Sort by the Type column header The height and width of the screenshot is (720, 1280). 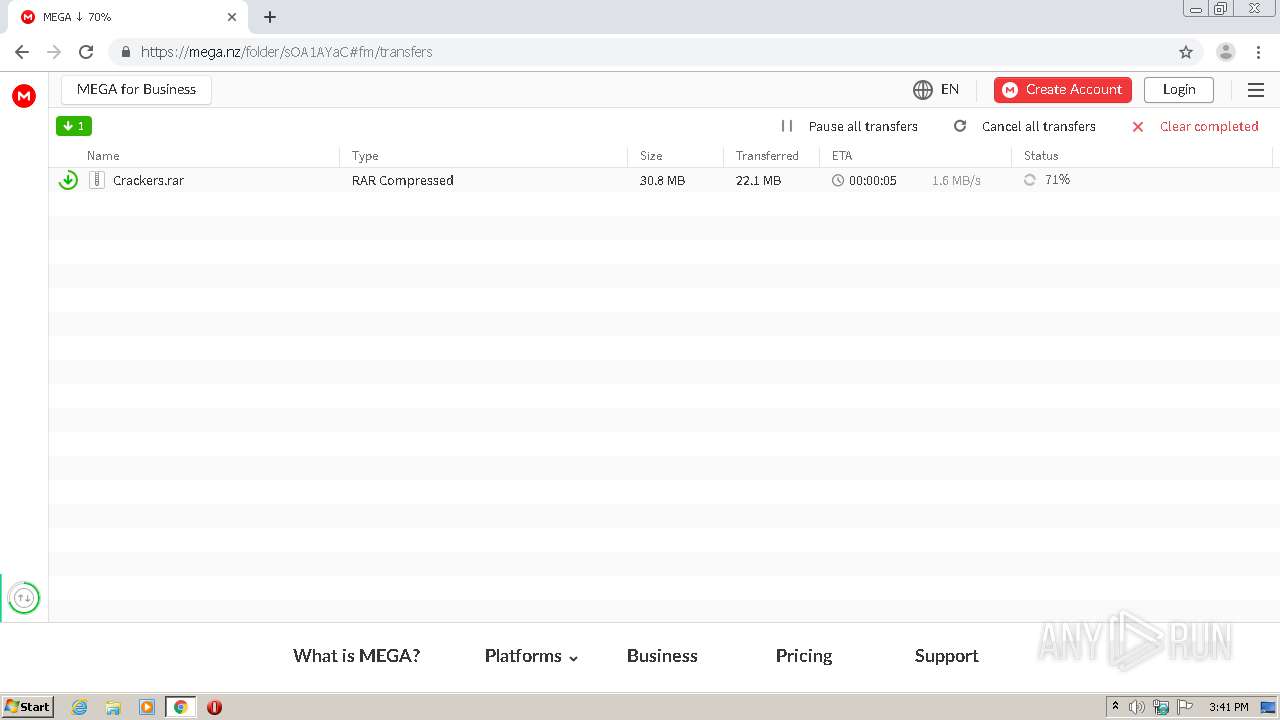(365, 156)
